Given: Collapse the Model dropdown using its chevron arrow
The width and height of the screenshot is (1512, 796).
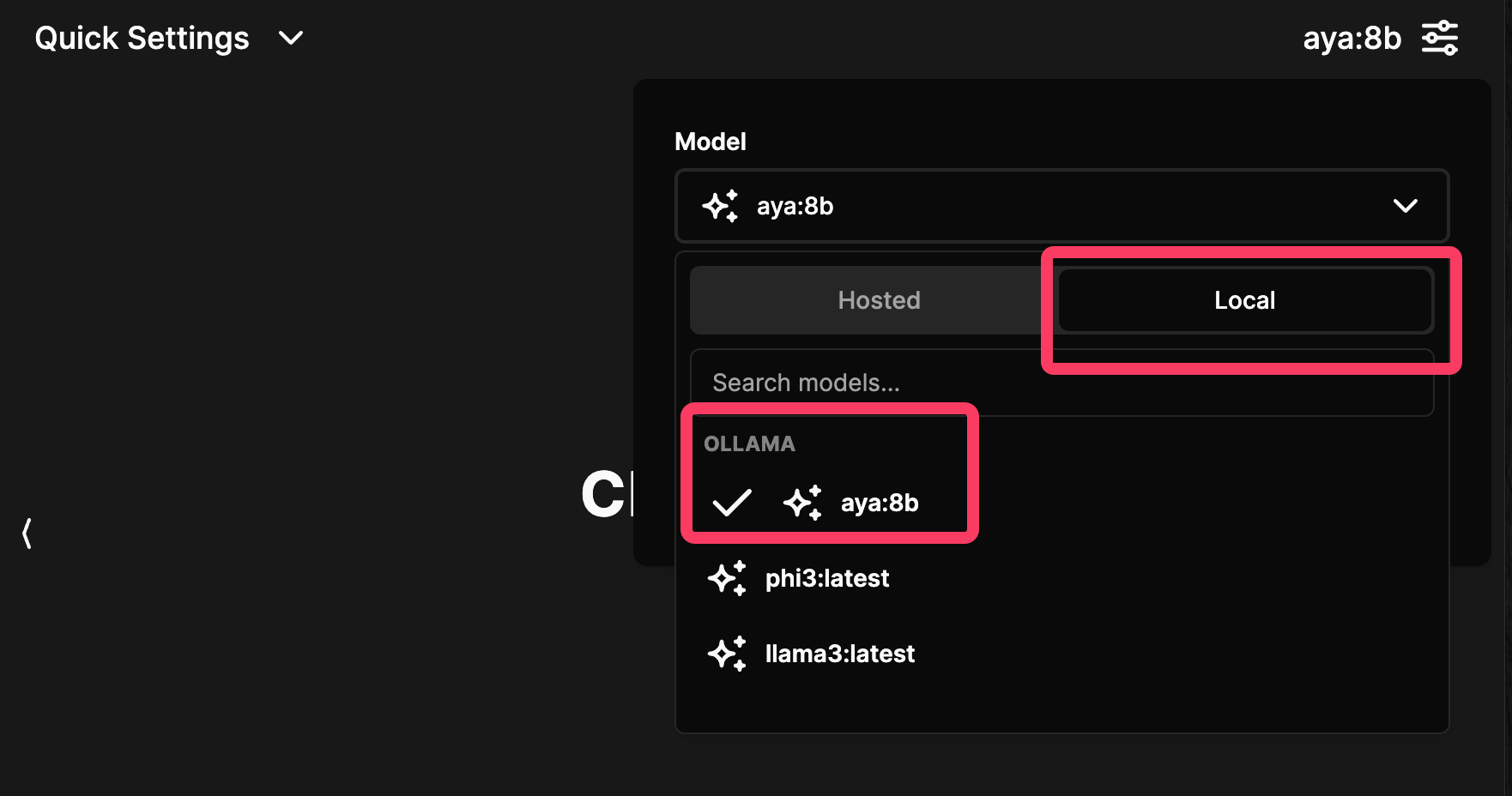Looking at the screenshot, I should 1405,206.
